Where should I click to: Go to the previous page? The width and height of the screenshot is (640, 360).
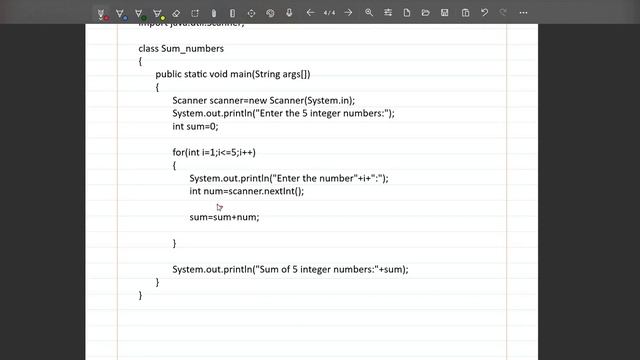311,13
